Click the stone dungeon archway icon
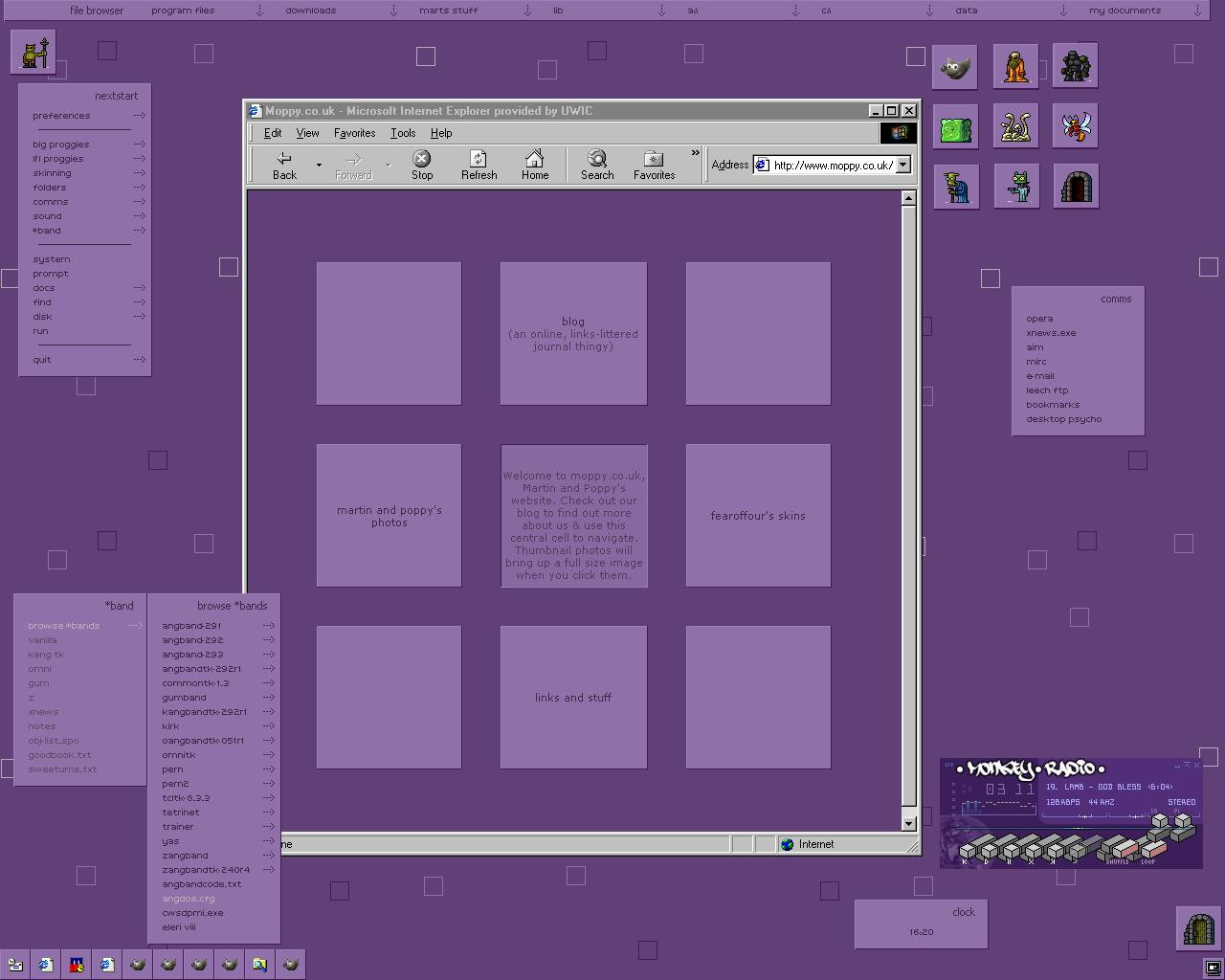1225x980 pixels. (1075, 186)
